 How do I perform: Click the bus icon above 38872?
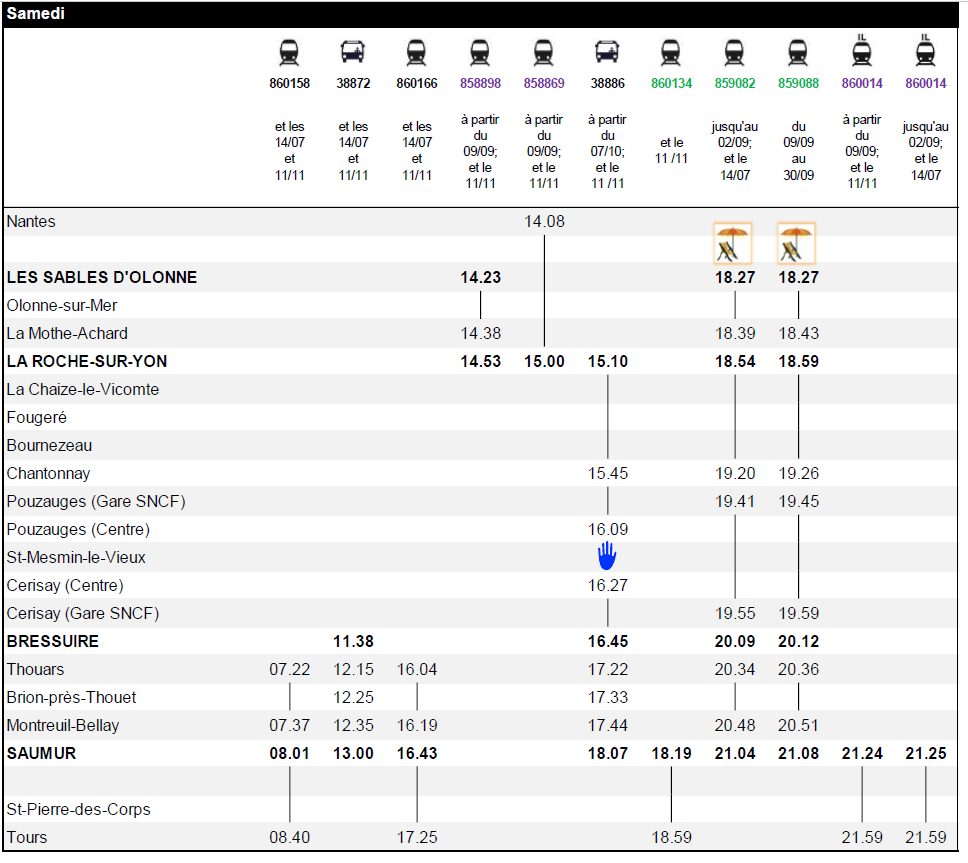(x=353, y=52)
